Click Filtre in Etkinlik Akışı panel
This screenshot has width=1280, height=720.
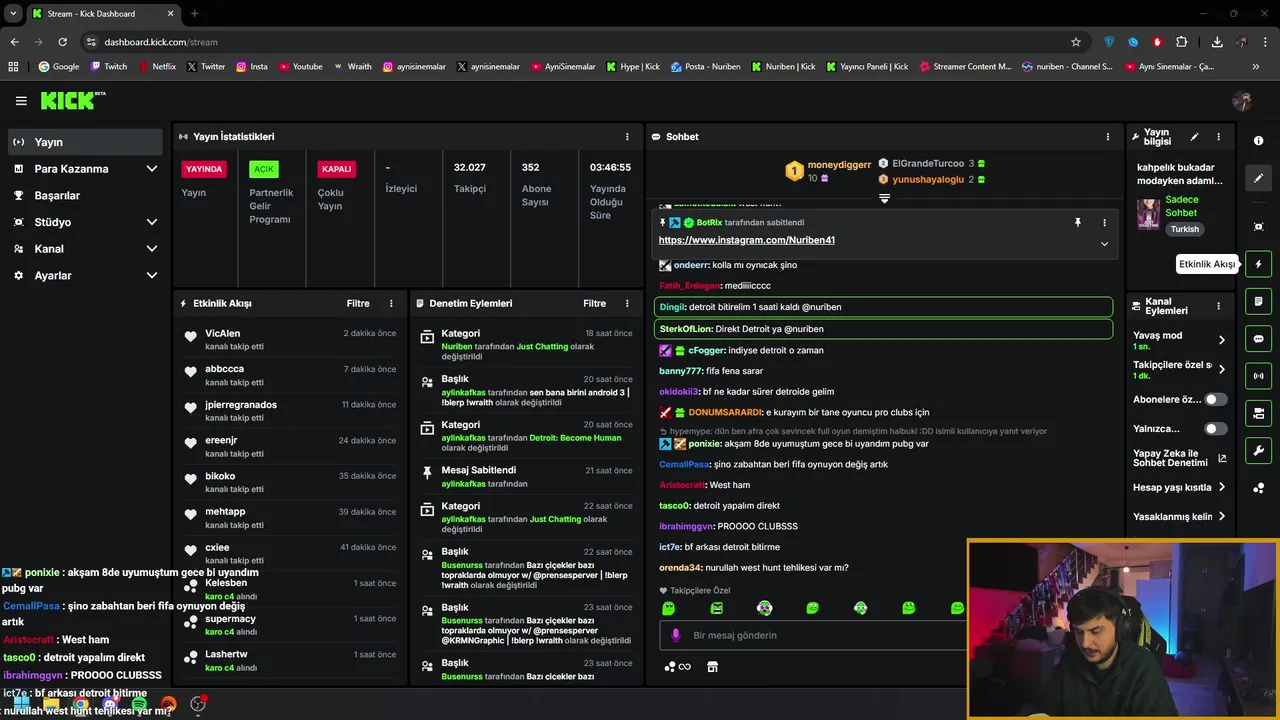358,303
